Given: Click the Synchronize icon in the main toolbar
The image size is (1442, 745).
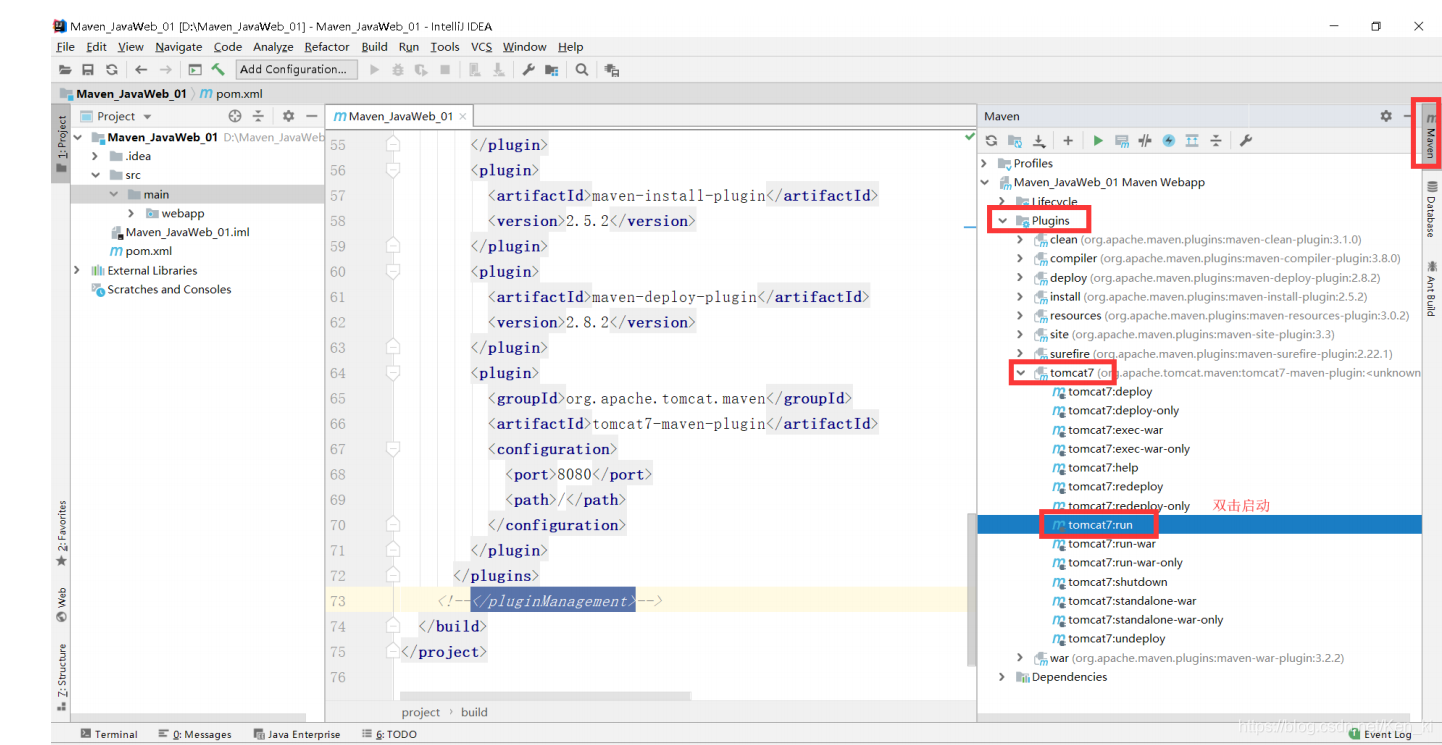Looking at the screenshot, I should click(x=112, y=70).
